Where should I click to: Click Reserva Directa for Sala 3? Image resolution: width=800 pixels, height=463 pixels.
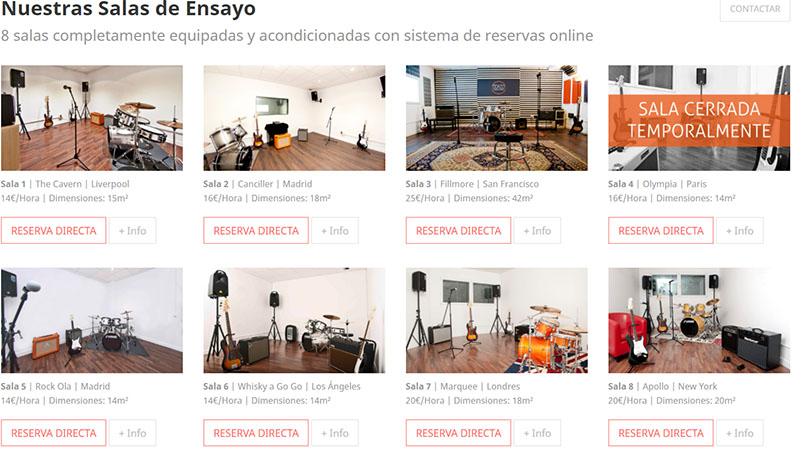click(x=458, y=231)
